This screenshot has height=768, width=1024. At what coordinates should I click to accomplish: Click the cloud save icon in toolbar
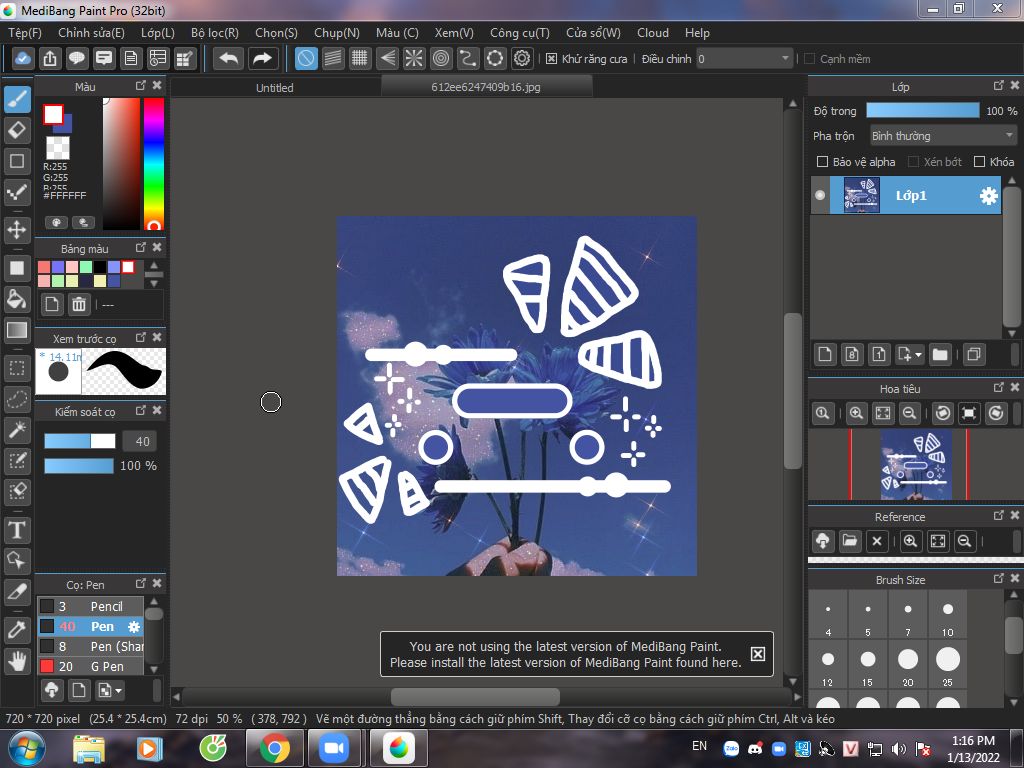23,59
